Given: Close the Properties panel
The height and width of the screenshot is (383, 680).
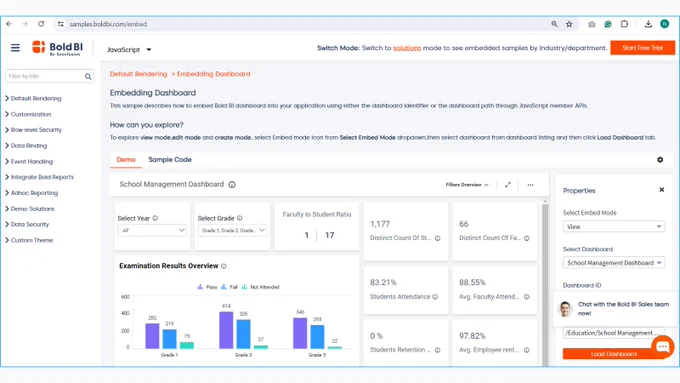Looking at the screenshot, I should point(662,190).
